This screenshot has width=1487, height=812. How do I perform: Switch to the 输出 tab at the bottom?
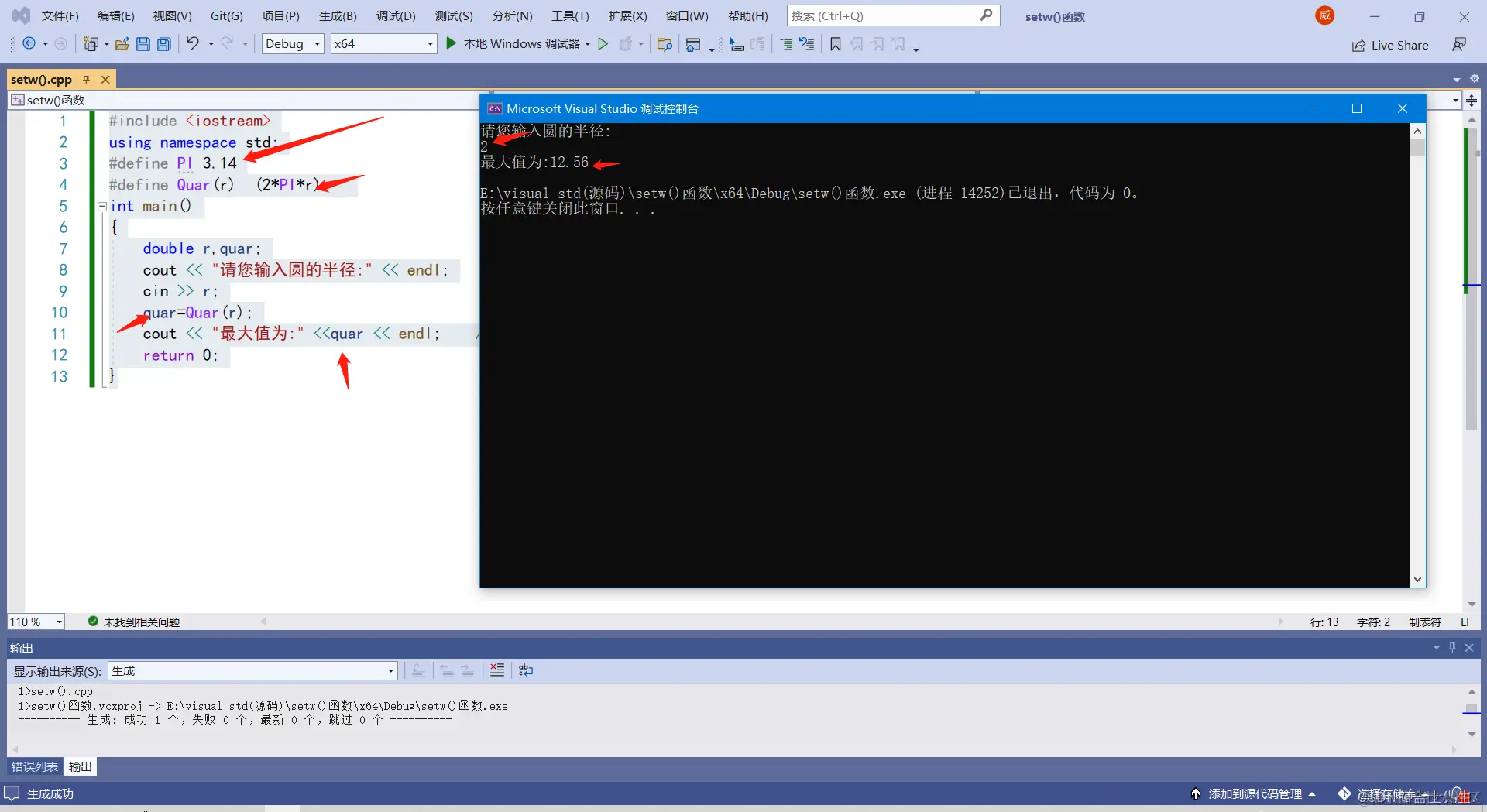tap(81, 766)
